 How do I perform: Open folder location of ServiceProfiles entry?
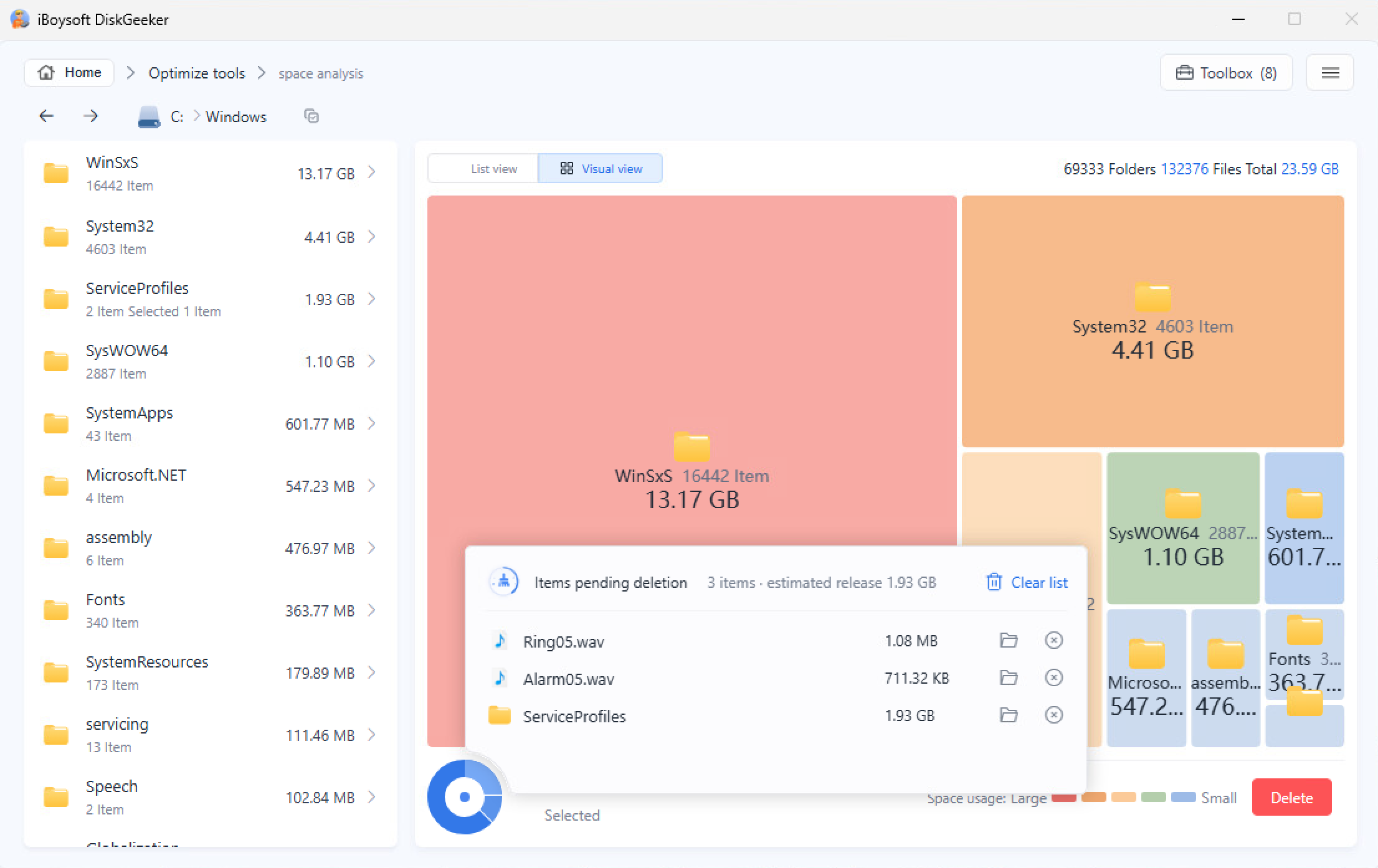click(1009, 715)
